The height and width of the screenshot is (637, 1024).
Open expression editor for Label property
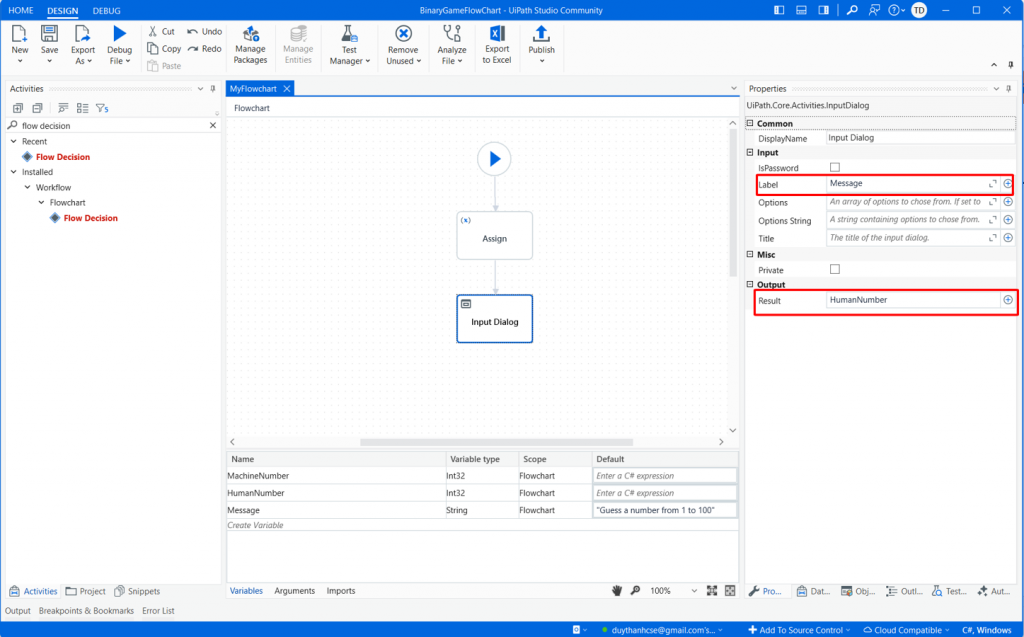coord(993,184)
